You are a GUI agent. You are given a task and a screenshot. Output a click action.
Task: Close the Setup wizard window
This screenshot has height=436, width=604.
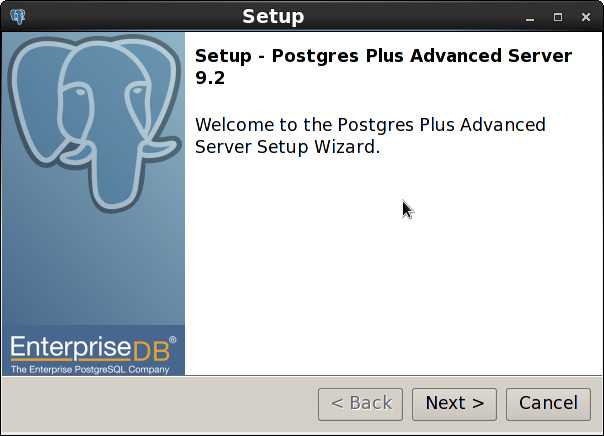(x=586, y=17)
